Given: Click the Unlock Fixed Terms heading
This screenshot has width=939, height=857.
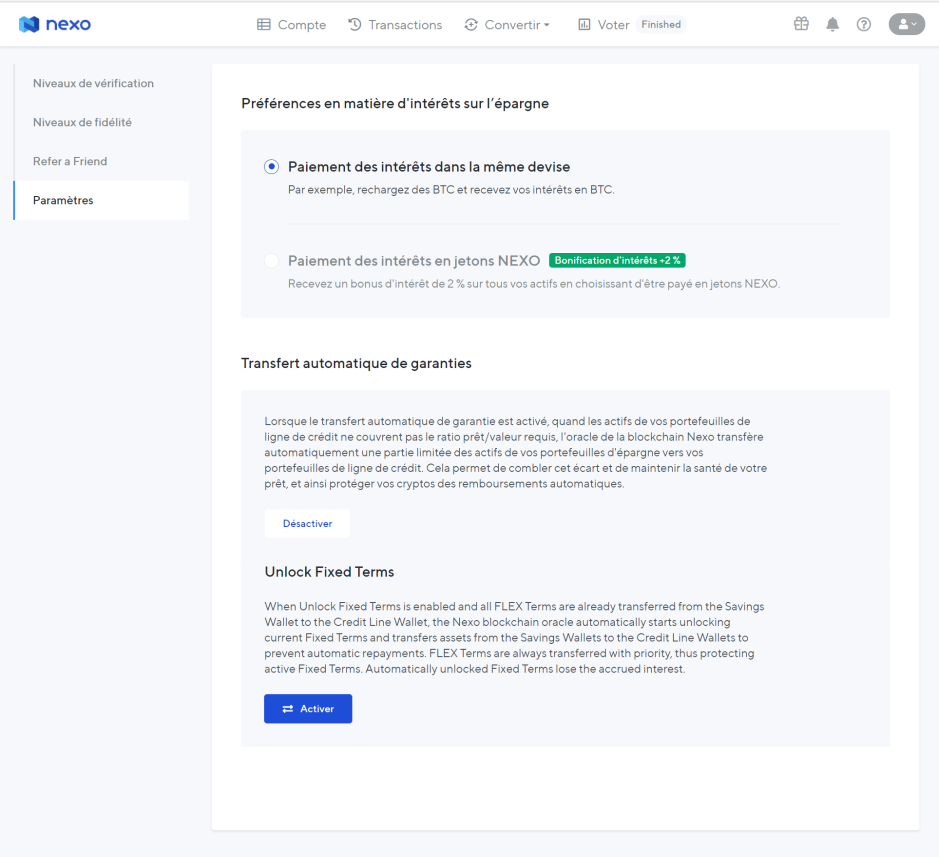Looking at the screenshot, I should 329,572.
